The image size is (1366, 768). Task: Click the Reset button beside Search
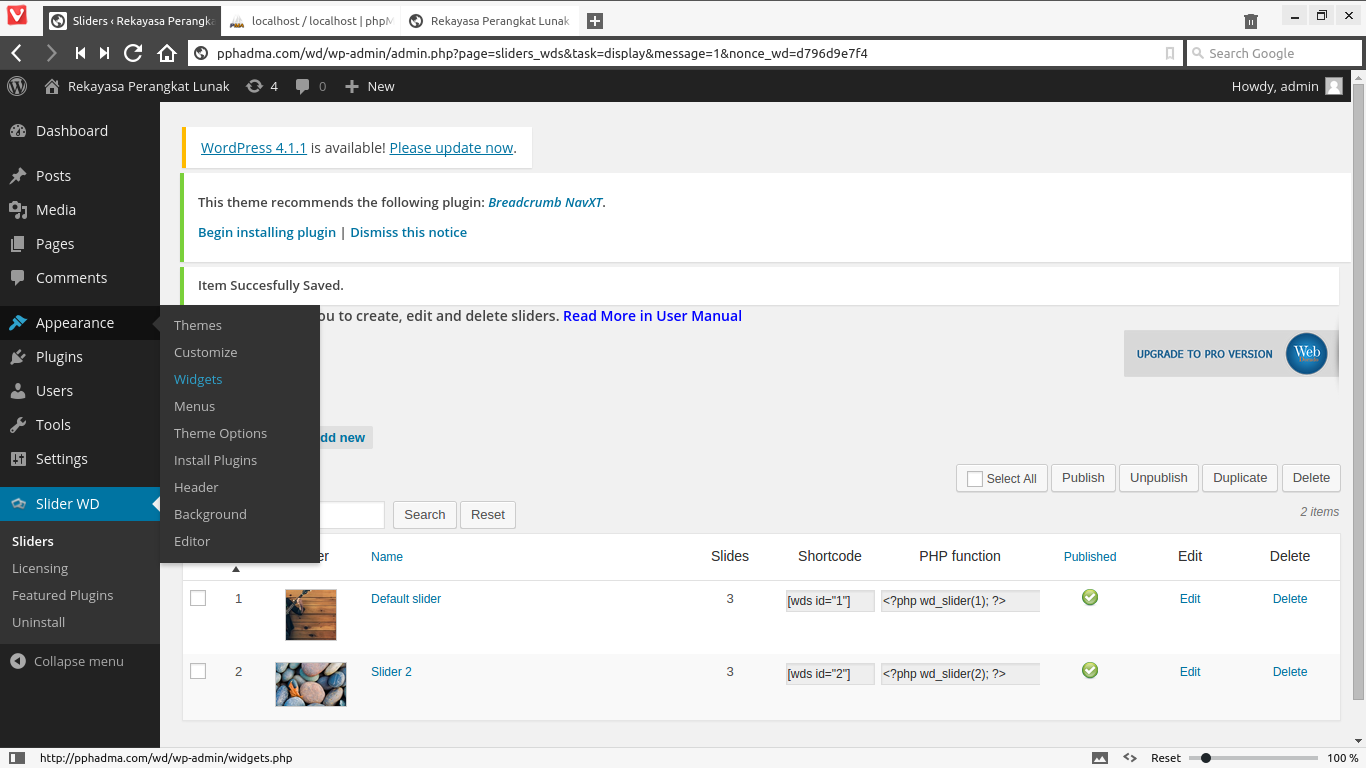(488, 515)
